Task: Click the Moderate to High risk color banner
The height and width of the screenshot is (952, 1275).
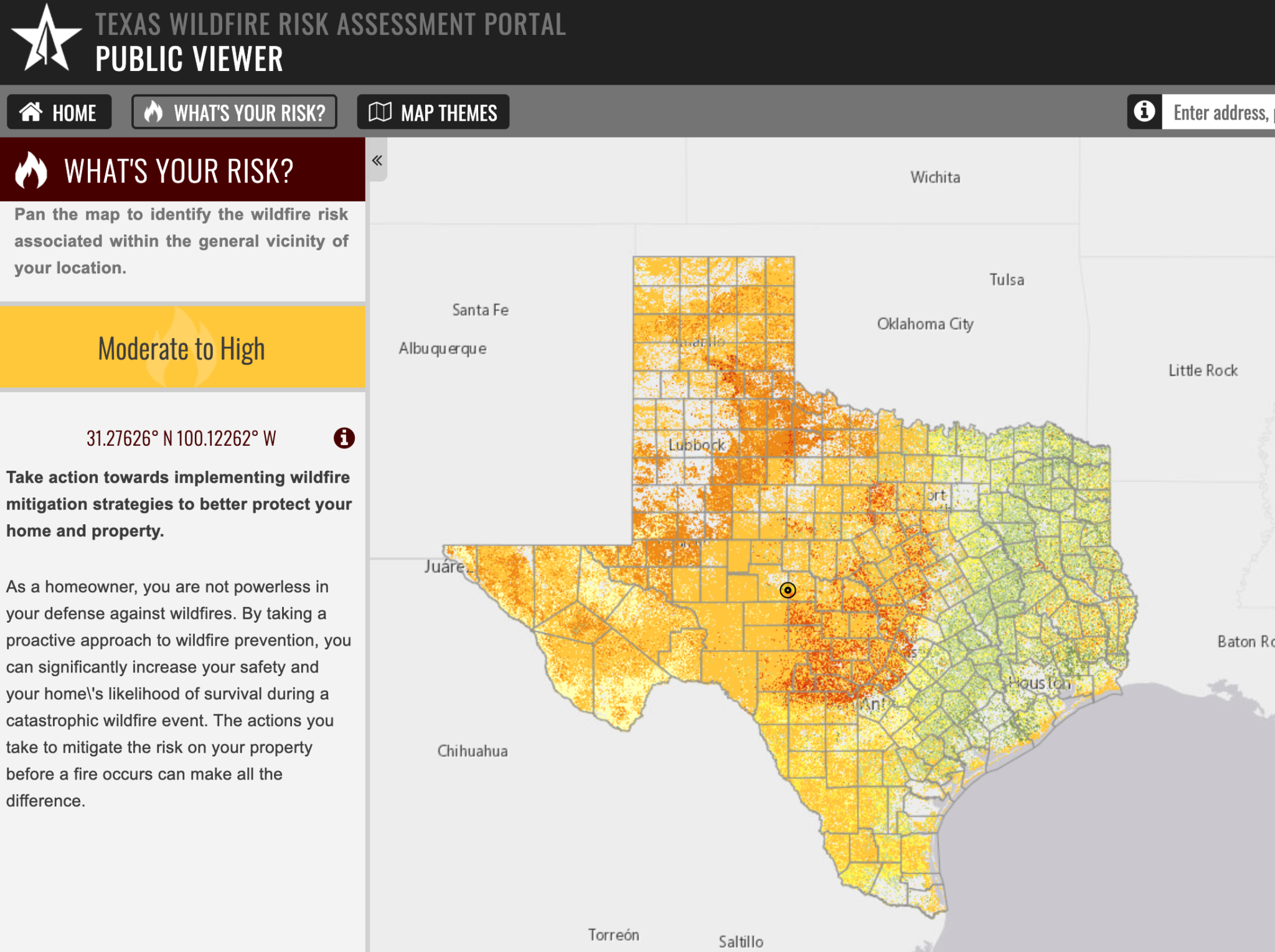Action: (x=181, y=347)
